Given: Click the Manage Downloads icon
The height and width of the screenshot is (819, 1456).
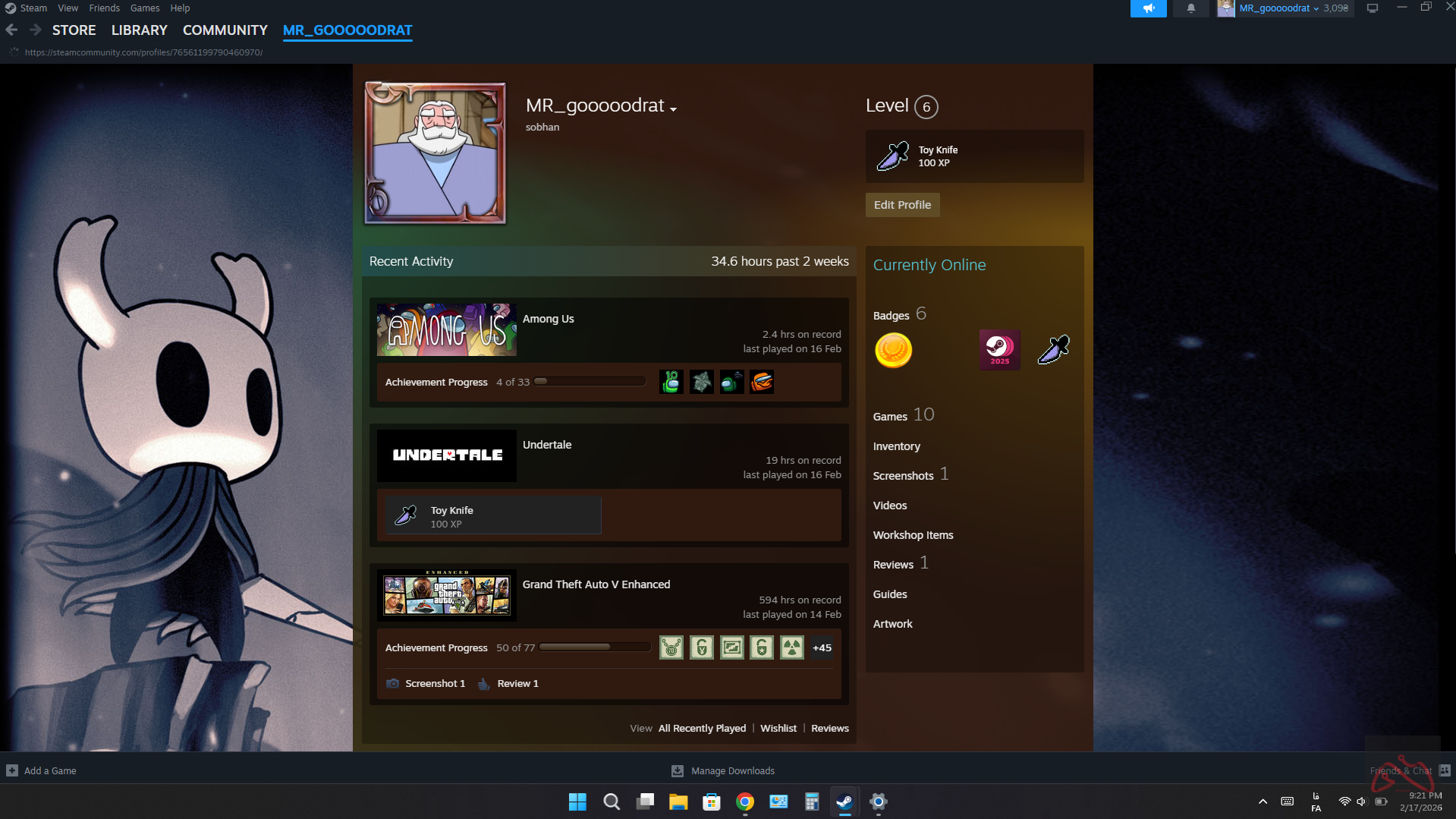Looking at the screenshot, I should point(678,770).
